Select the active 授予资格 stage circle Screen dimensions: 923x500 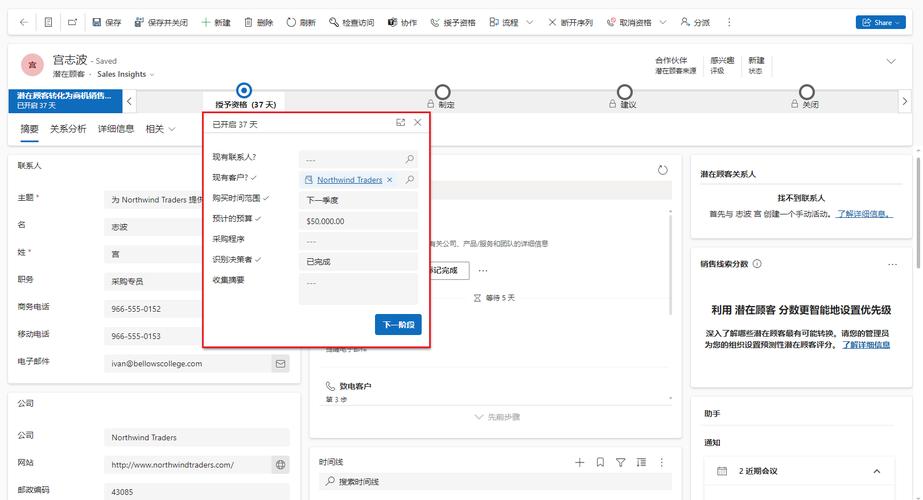[x=244, y=91]
